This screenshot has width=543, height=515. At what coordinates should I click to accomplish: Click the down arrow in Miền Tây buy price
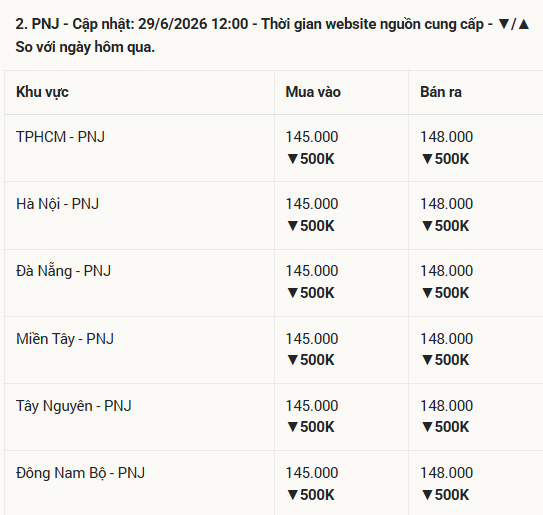click(x=293, y=360)
